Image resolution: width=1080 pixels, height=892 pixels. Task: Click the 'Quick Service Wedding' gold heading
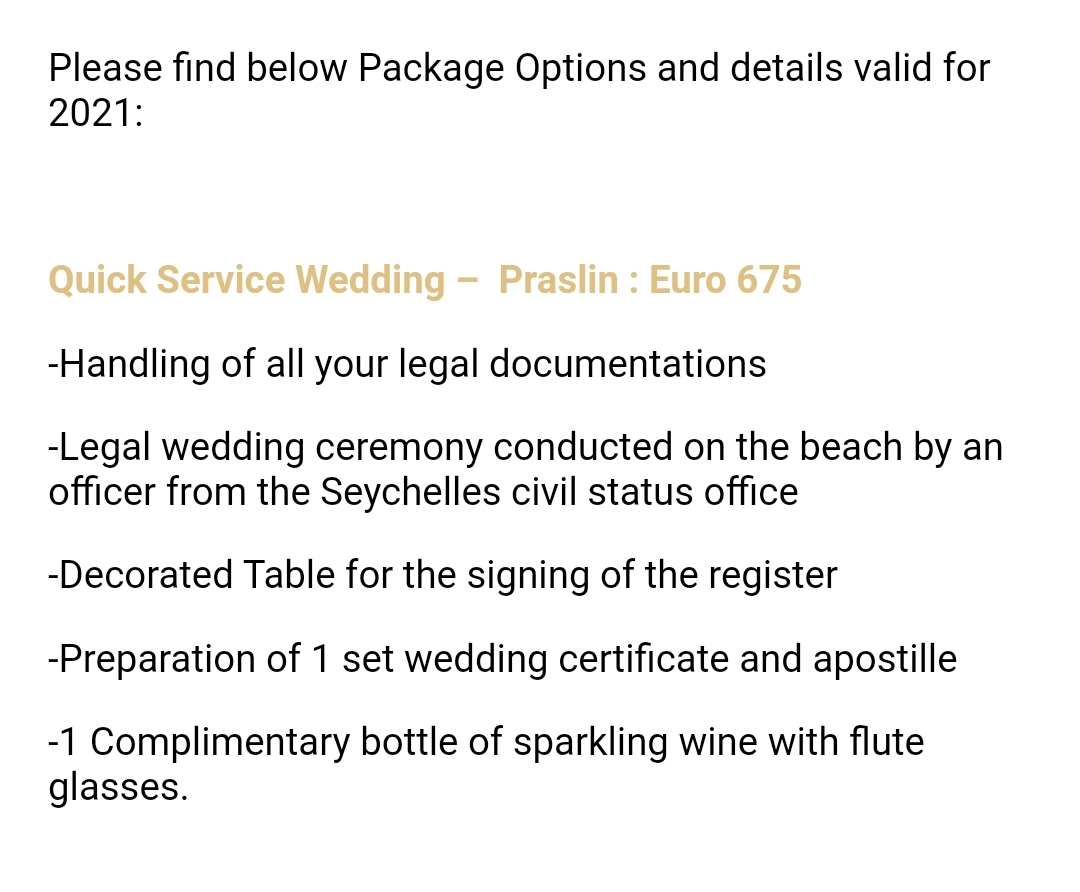click(246, 280)
